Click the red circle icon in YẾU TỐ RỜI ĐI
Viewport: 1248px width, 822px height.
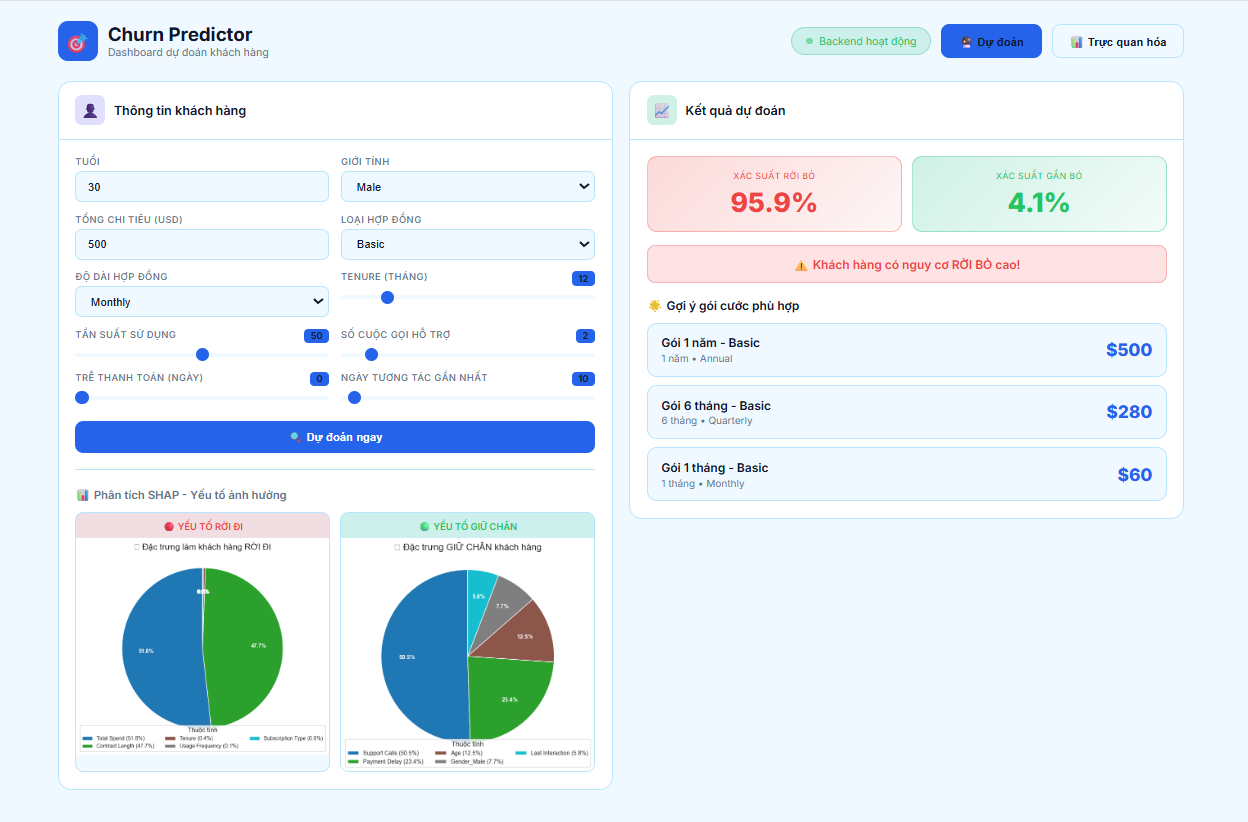[169, 526]
